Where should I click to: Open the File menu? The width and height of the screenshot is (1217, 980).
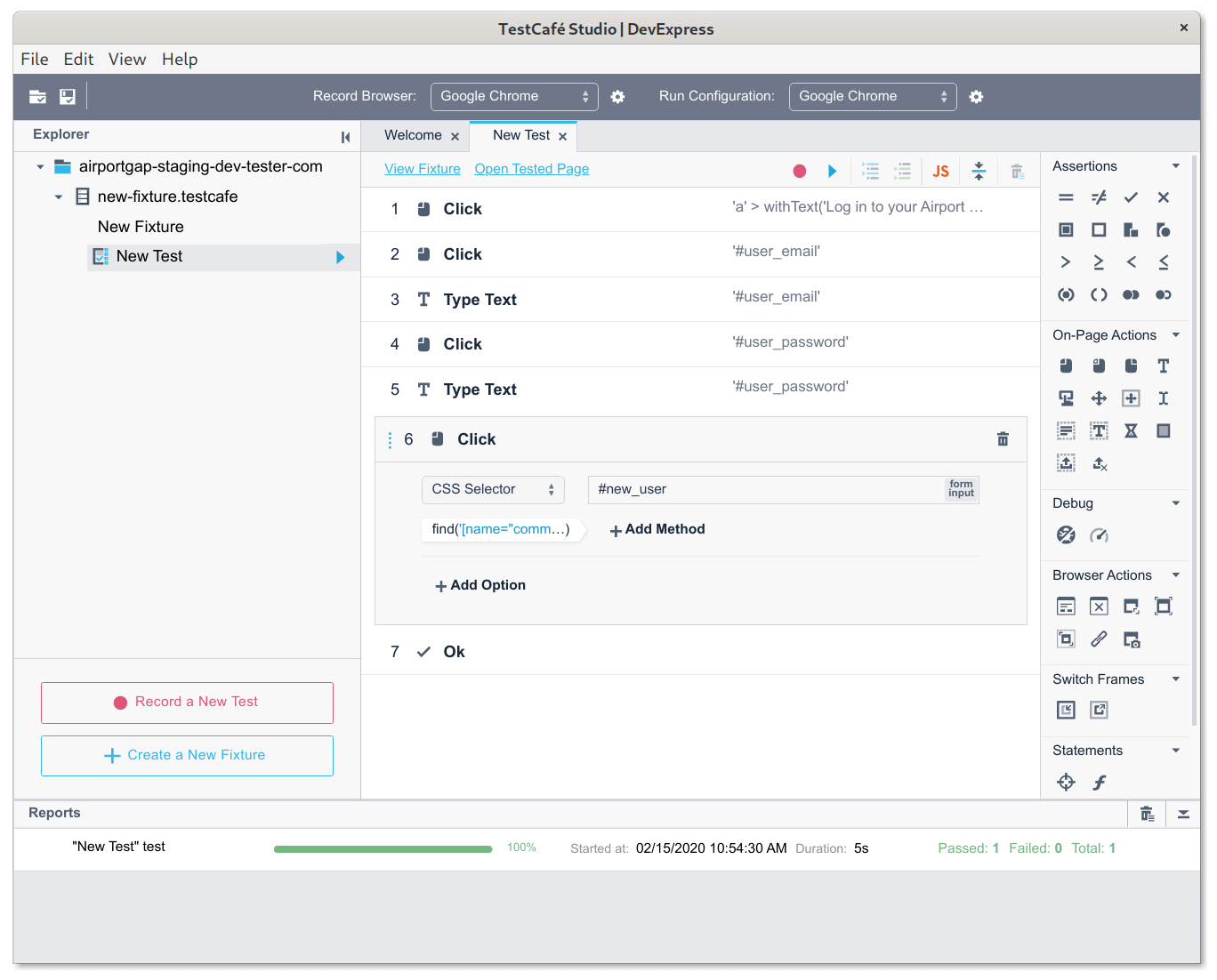pyautogui.click(x=35, y=60)
